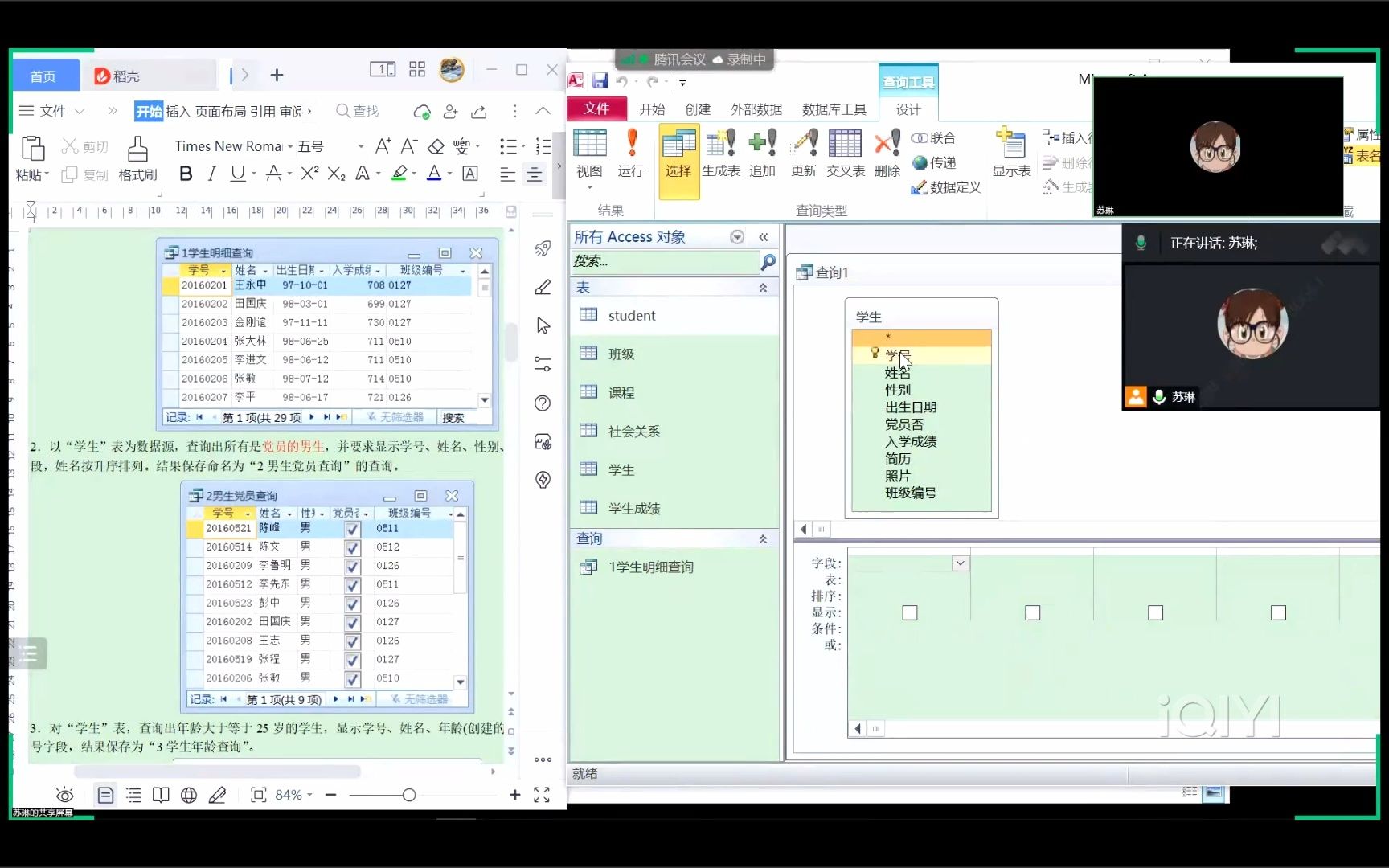1389x868 pixels.
Task: Switch to the 创建 ribbon tab
Action: [697, 109]
